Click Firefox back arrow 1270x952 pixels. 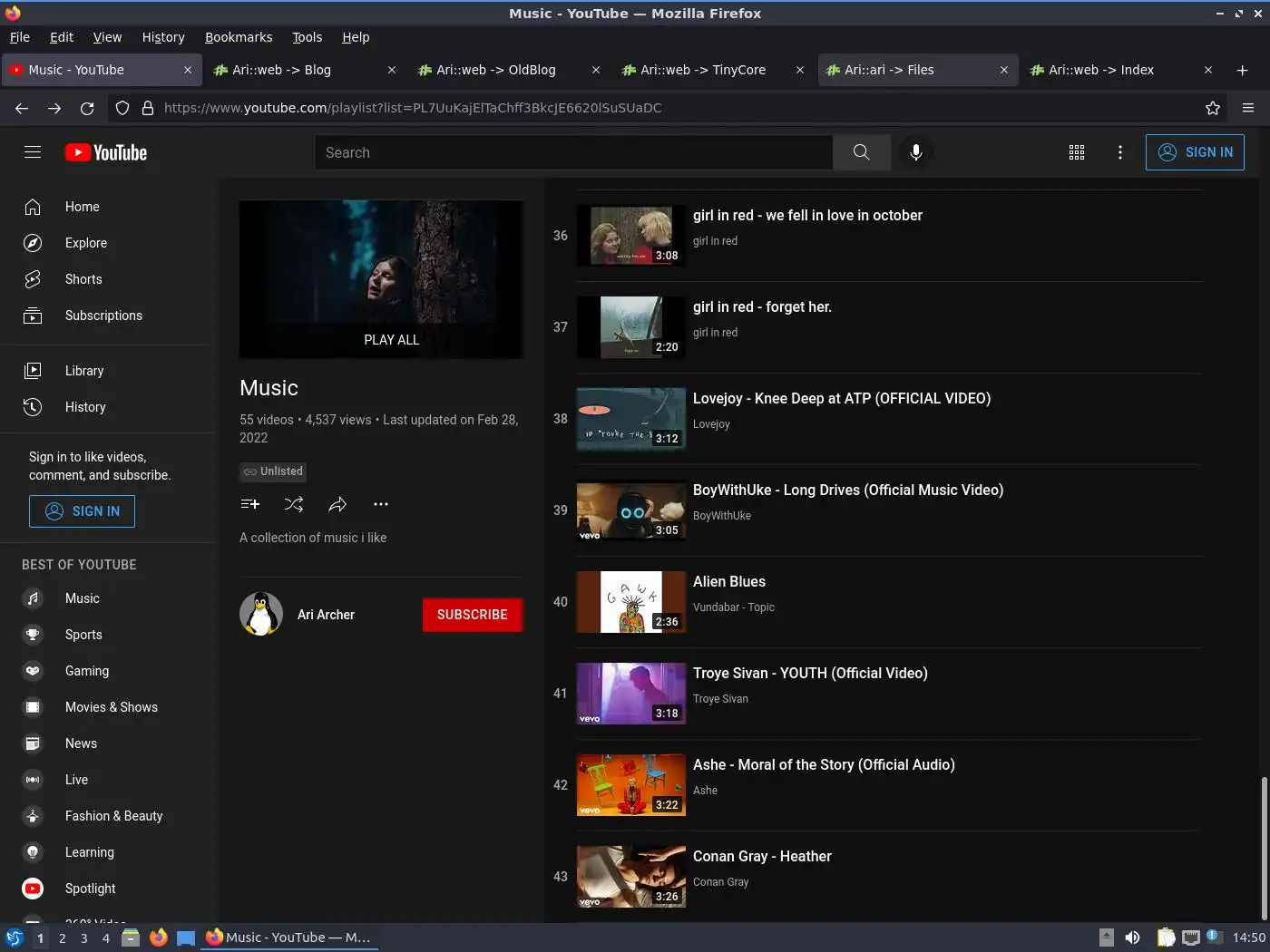22,108
